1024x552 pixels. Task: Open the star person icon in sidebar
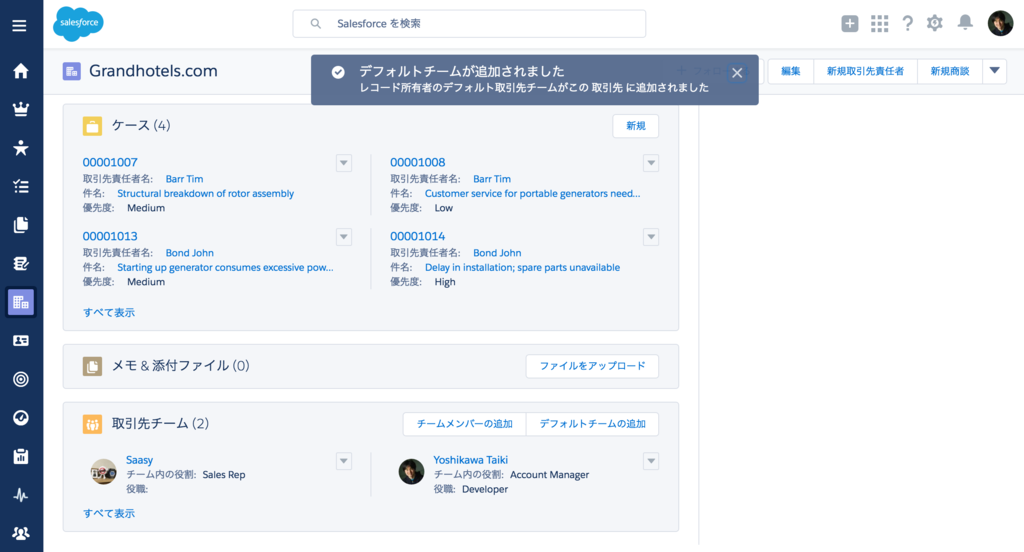tap(21, 148)
